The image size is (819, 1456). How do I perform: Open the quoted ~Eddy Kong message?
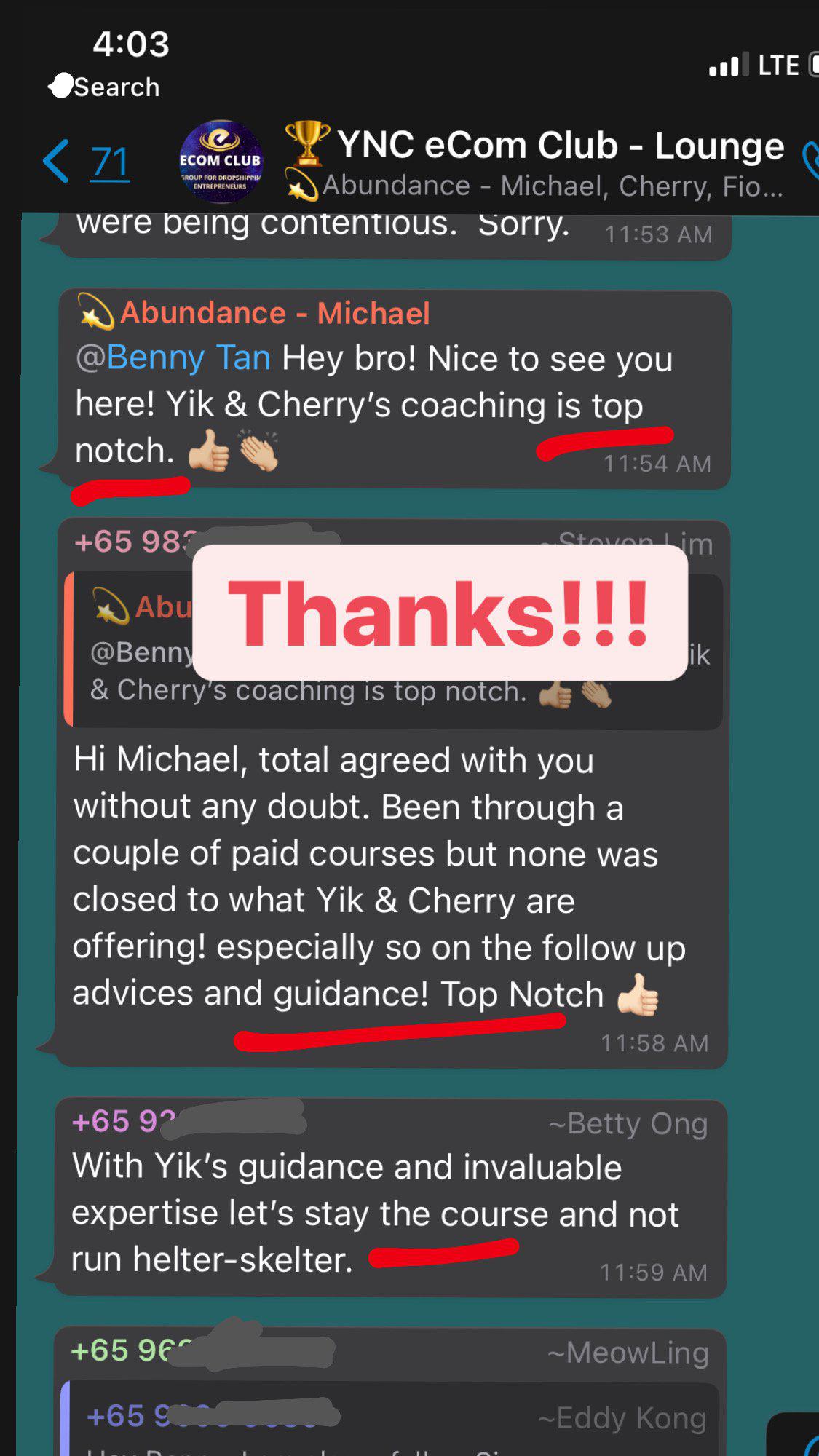(391, 1418)
